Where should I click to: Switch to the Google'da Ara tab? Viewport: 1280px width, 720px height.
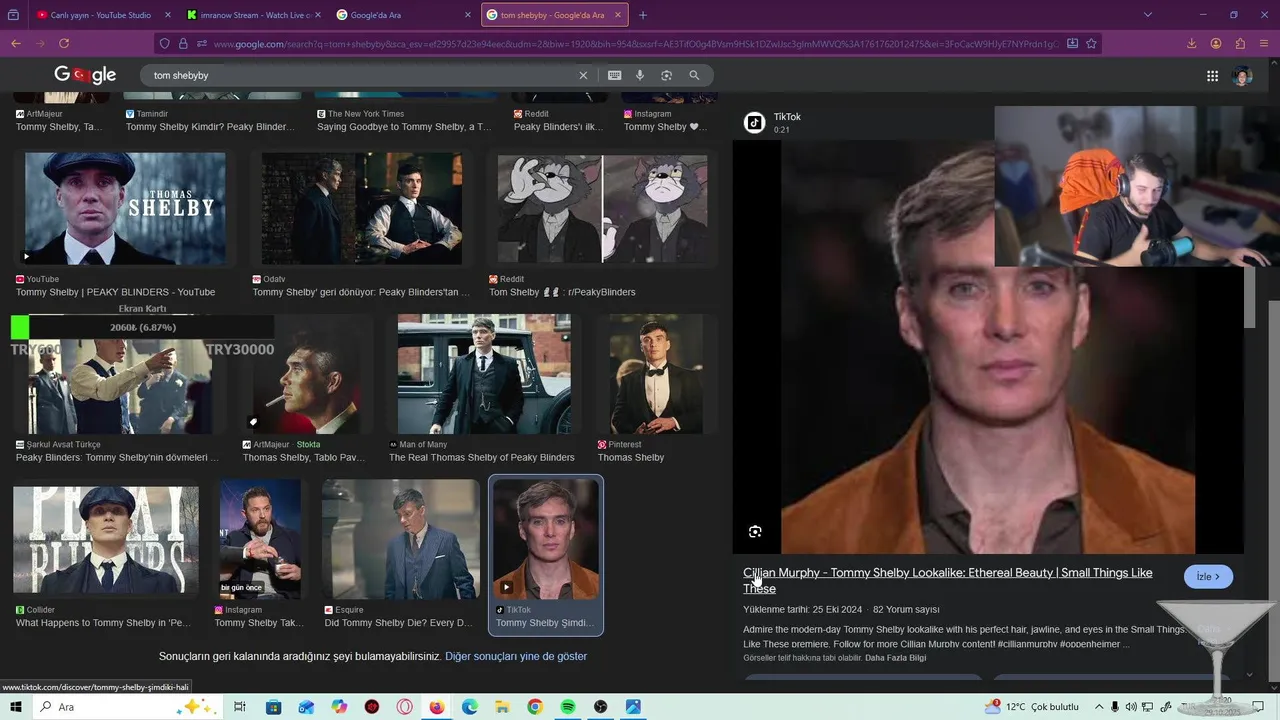pos(404,15)
